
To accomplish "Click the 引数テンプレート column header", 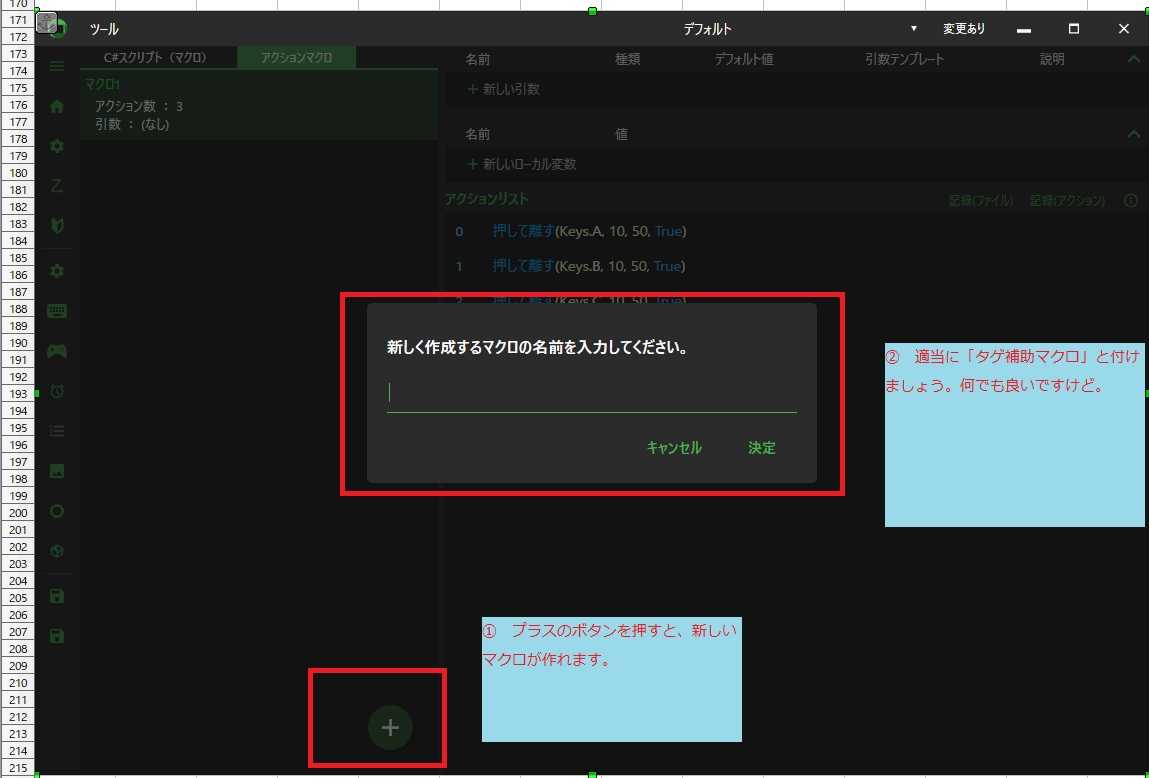I will pos(904,59).
